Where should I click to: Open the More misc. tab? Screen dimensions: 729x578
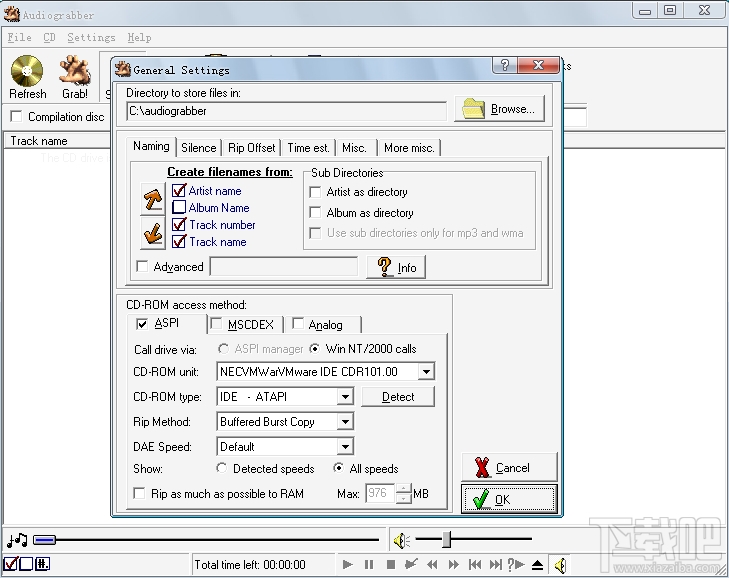[409, 148]
